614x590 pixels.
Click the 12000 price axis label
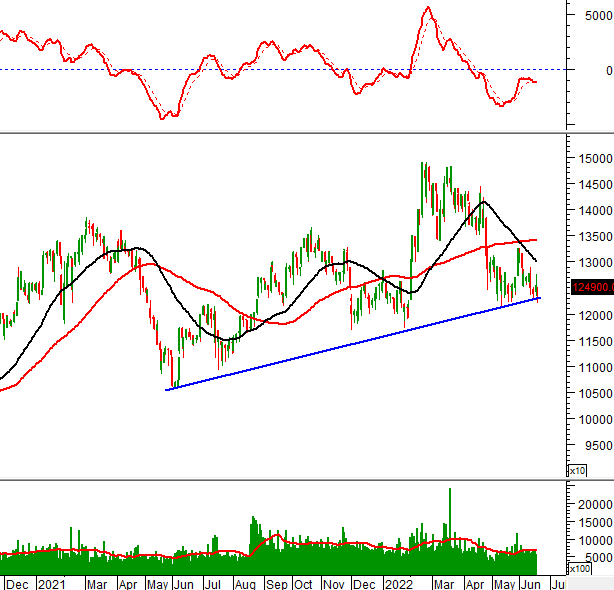[x=590, y=315]
